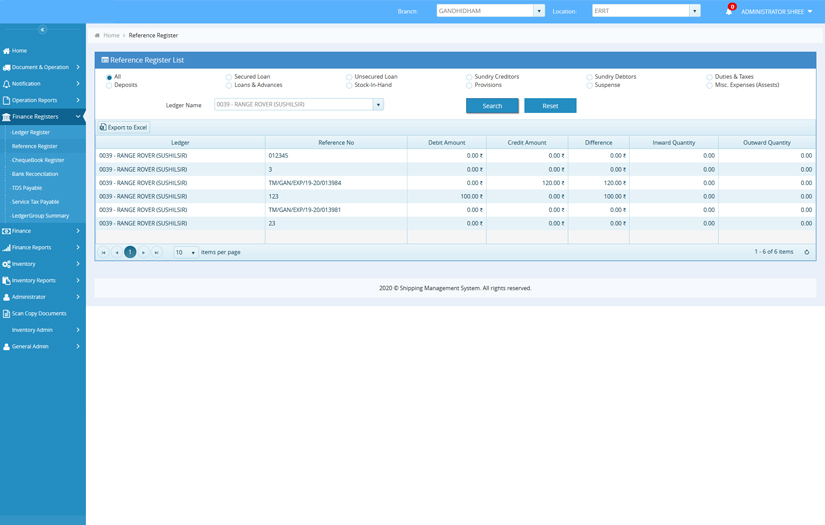The height and width of the screenshot is (525, 825).
Task: Select the Deposits radio button
Action: click(109, 85)
